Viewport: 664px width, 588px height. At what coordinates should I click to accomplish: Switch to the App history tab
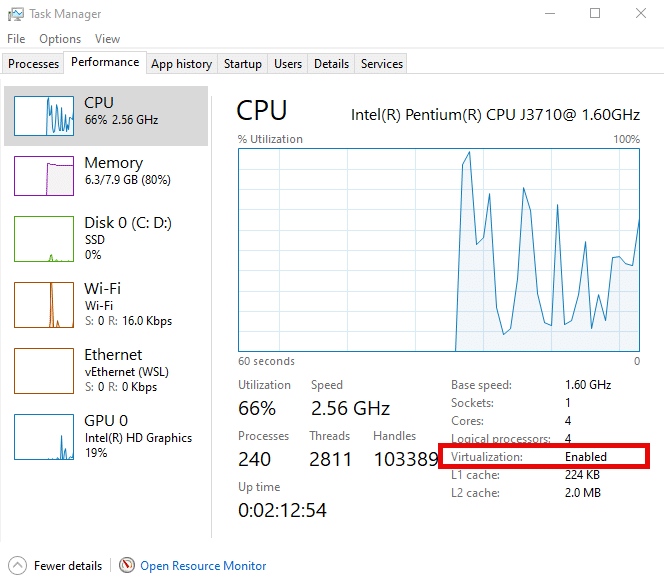pos(182,64)
